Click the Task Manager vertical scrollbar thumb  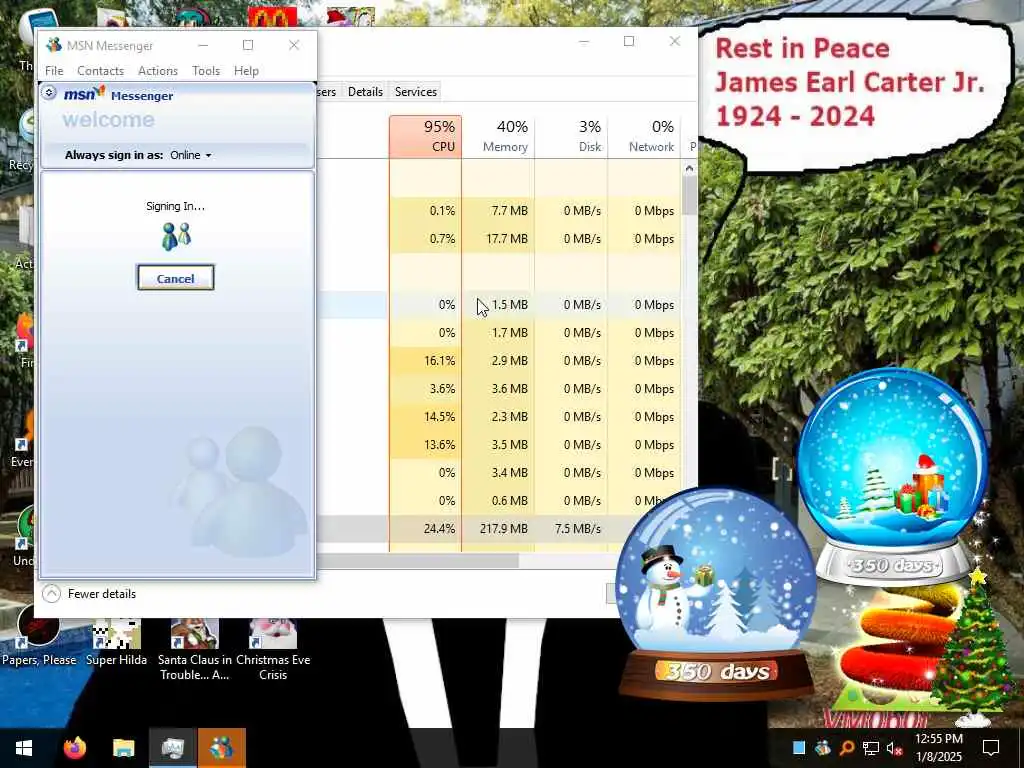pos(689,195)
